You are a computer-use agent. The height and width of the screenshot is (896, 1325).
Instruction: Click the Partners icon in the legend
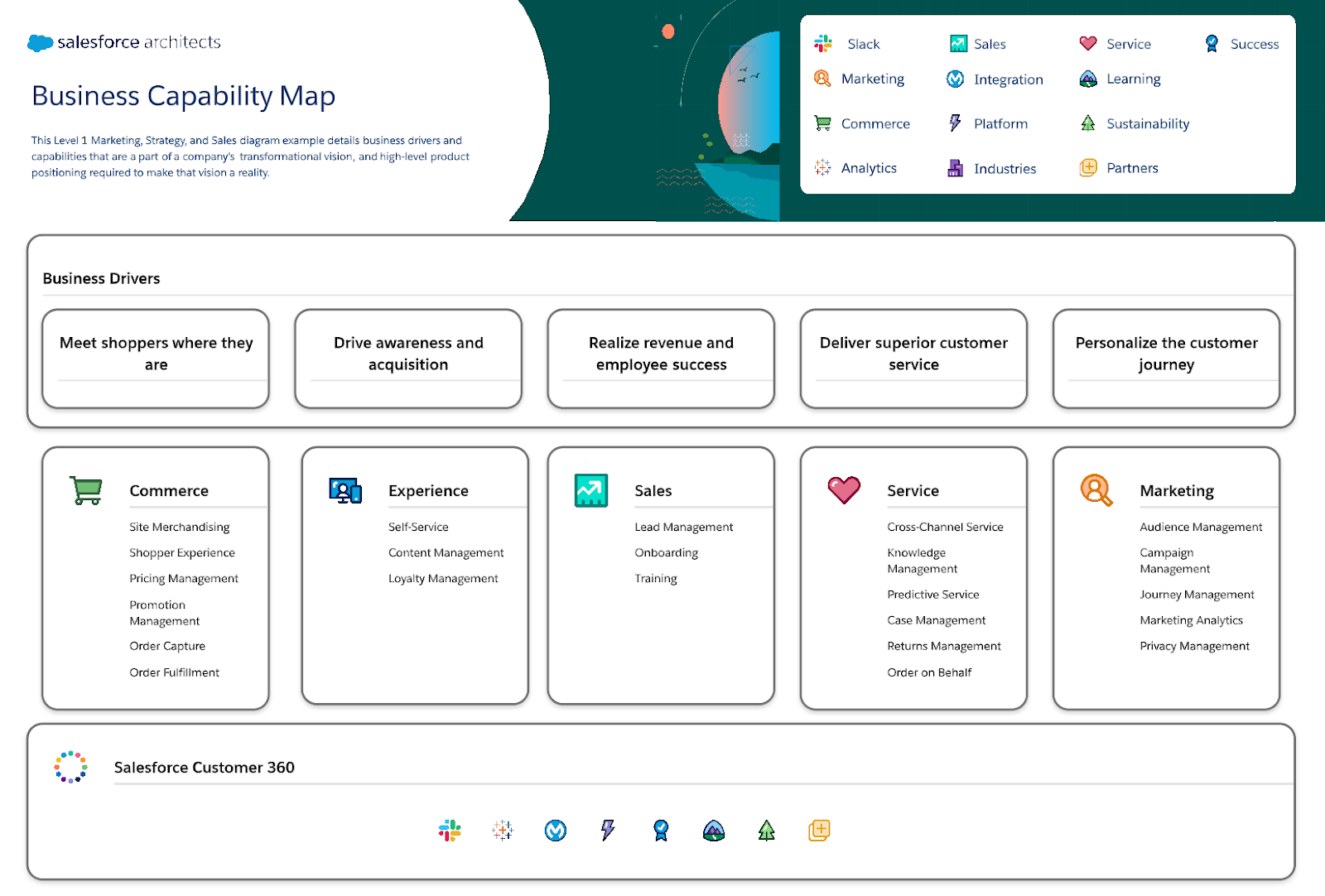1087,167
